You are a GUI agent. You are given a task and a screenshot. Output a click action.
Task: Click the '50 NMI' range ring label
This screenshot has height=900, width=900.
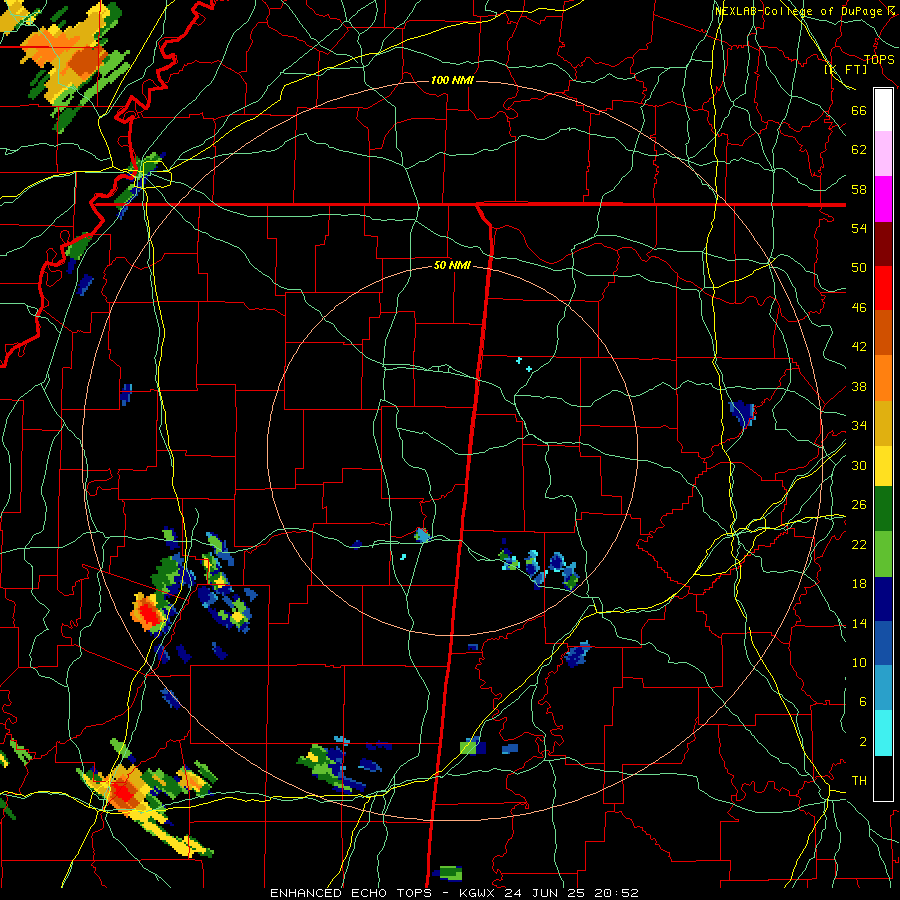(452, 265)
